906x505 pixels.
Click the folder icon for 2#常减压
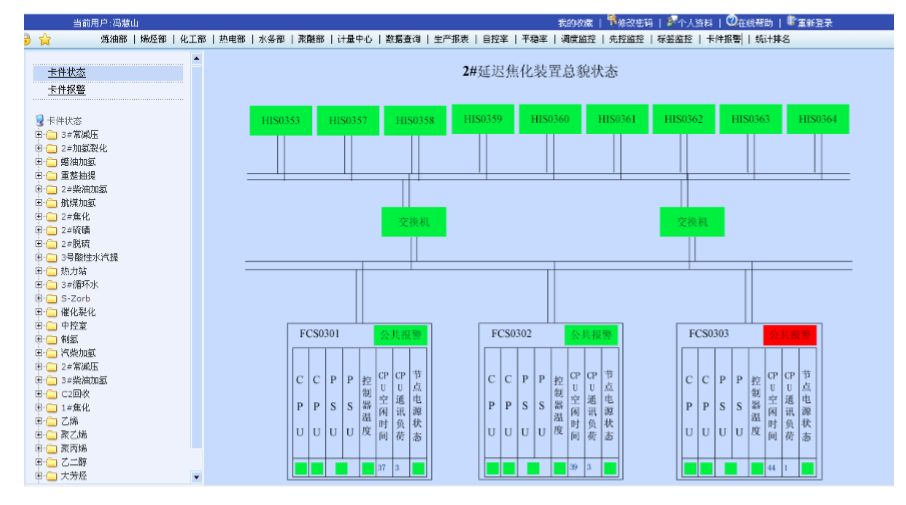click(51, 366)
